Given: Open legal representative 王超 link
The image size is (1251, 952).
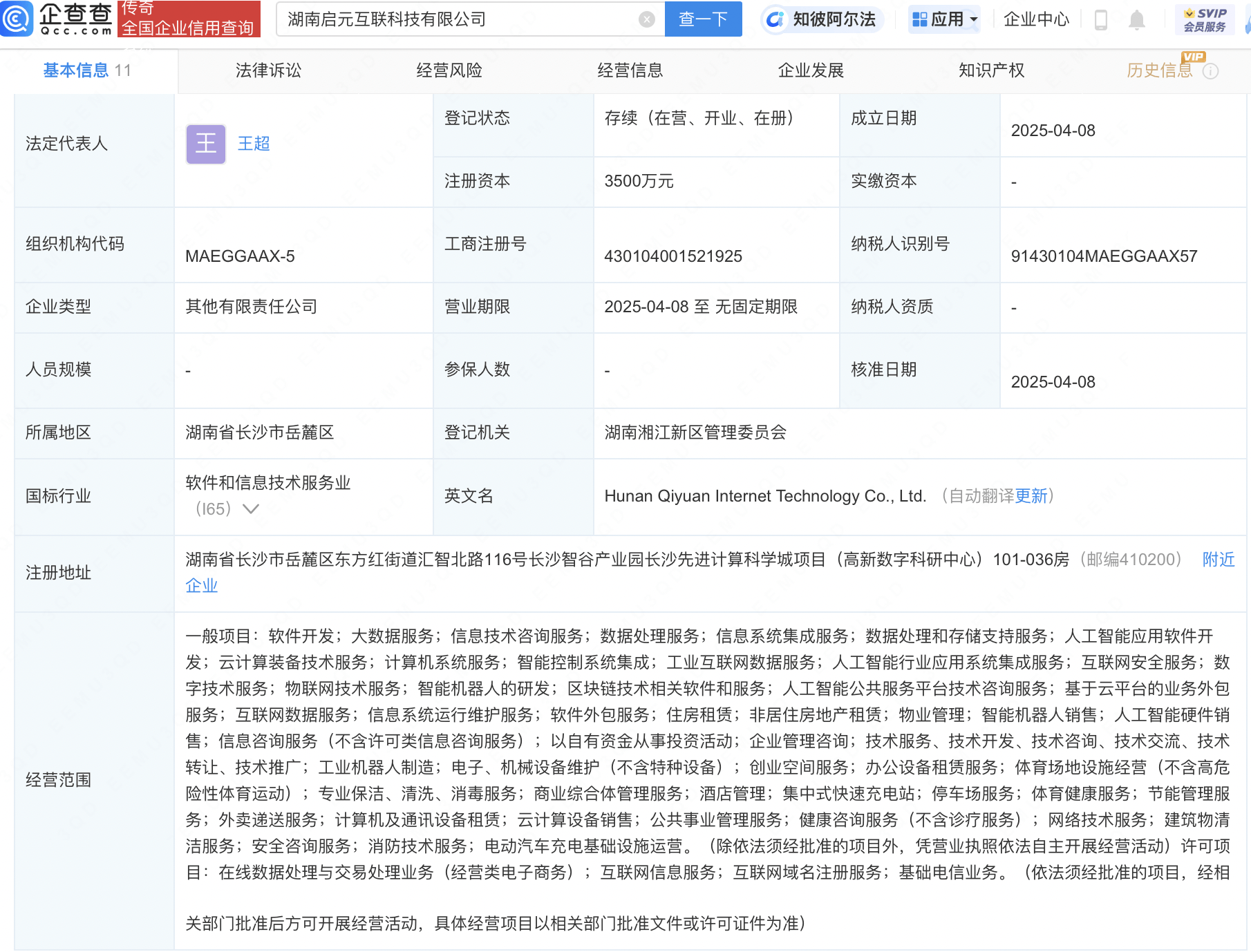Looking at the screenshot, I should click(254, 144).
